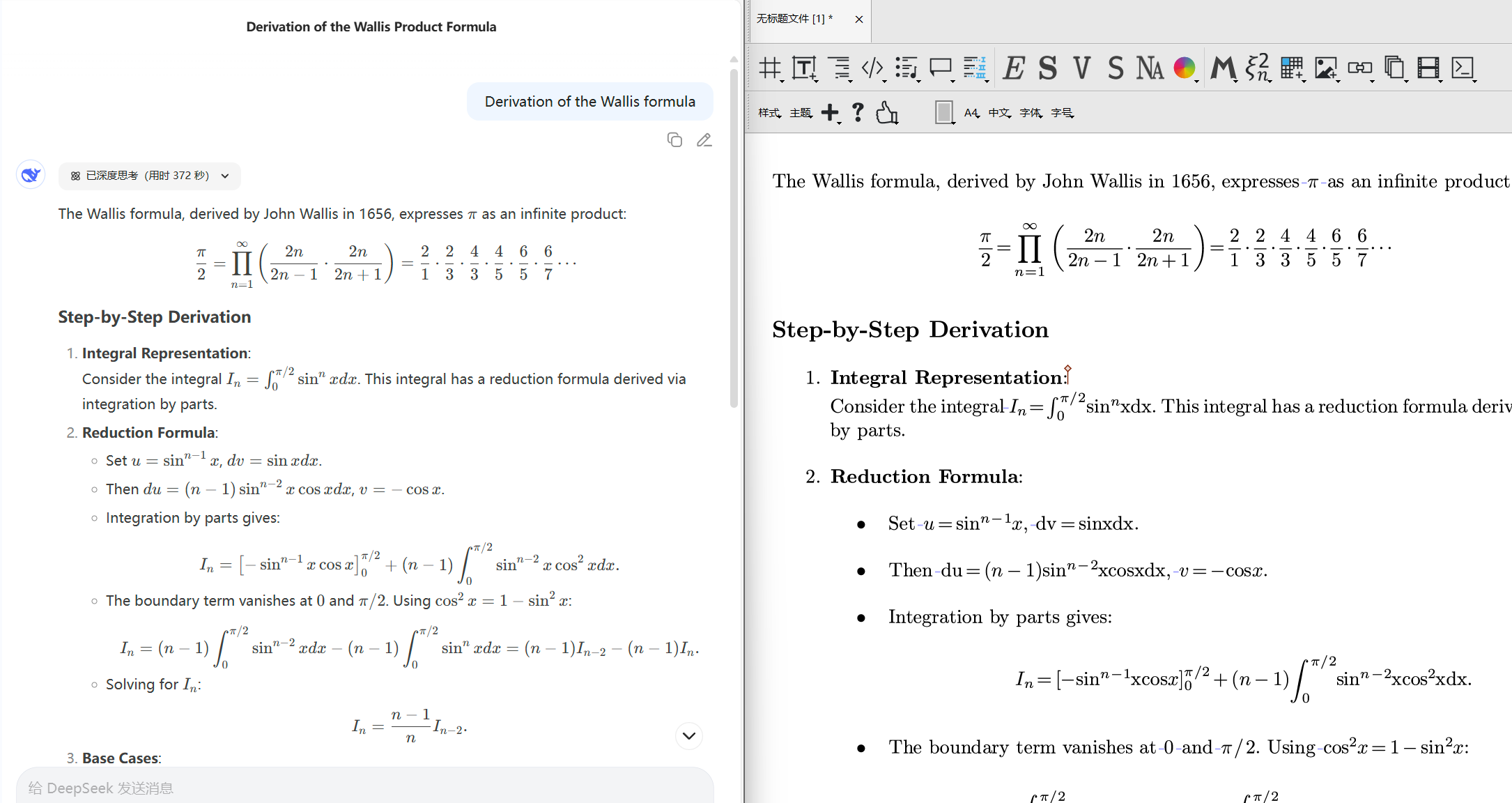Click the small caps NA icon

click(x=1150, y=68)
